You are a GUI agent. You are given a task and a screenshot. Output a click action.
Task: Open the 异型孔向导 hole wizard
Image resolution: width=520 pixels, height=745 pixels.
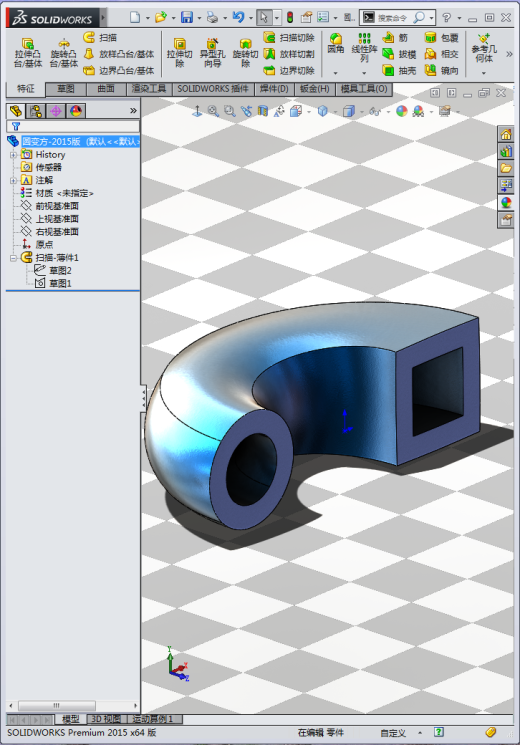coord(212,53)
